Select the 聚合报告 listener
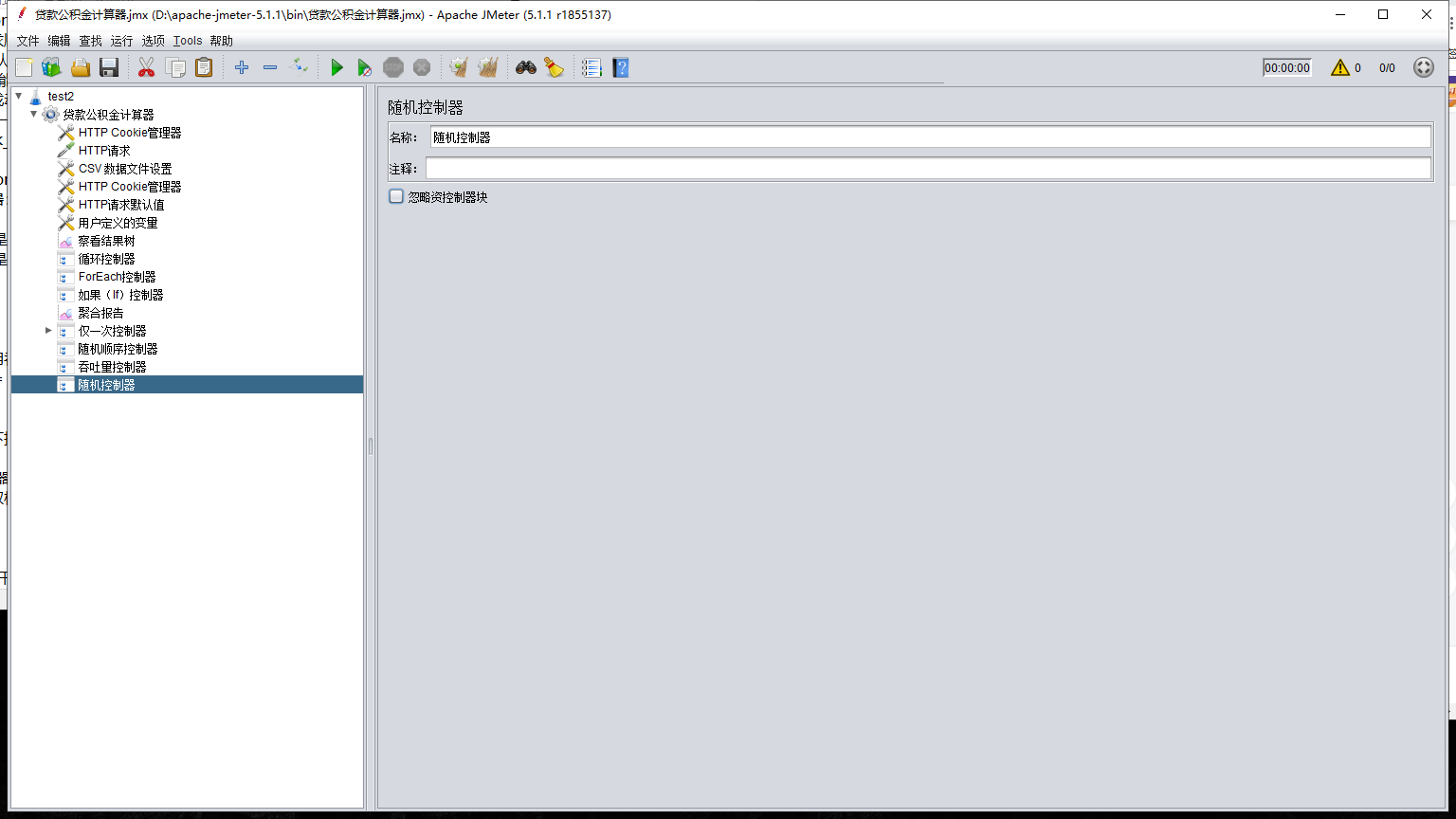 pyautogui.click(x=100, y=313)
